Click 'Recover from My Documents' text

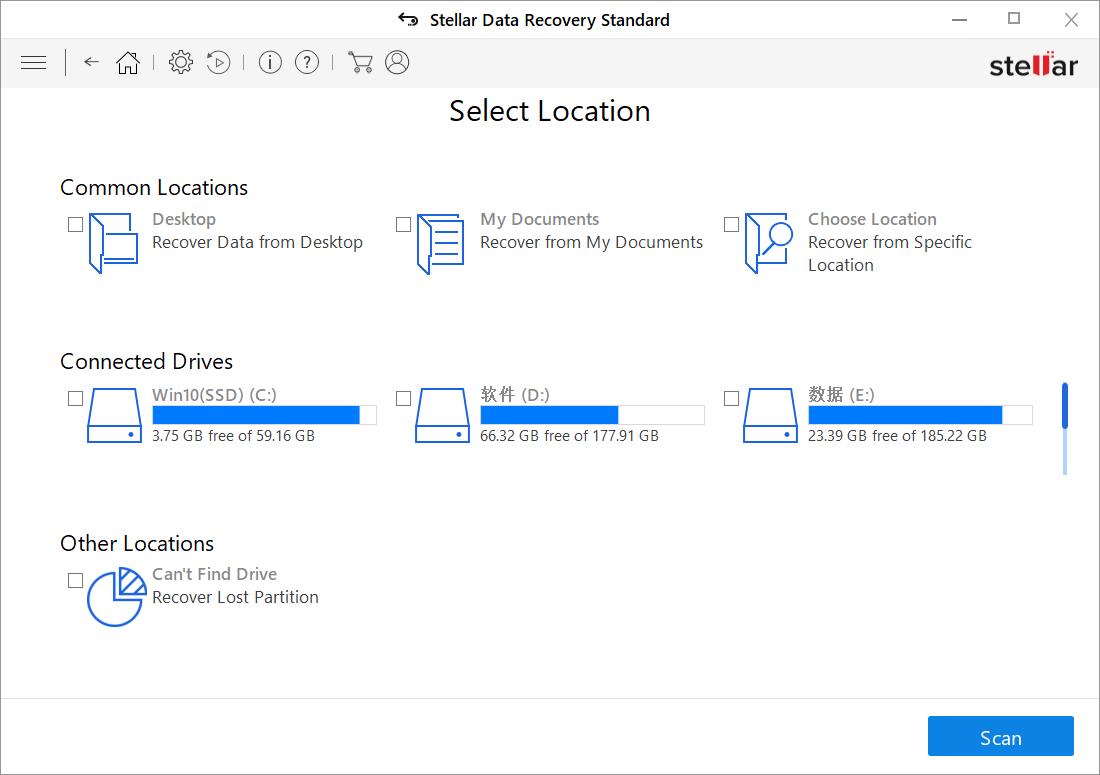click(591, 242)
